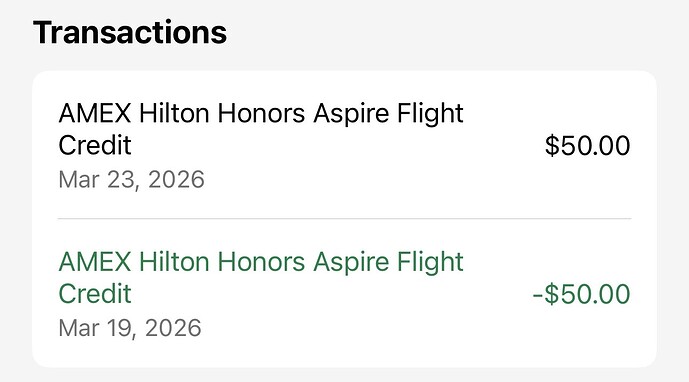Click the $50.00 charge amount
The image size is (689, 382).
[x=587, y=146]
